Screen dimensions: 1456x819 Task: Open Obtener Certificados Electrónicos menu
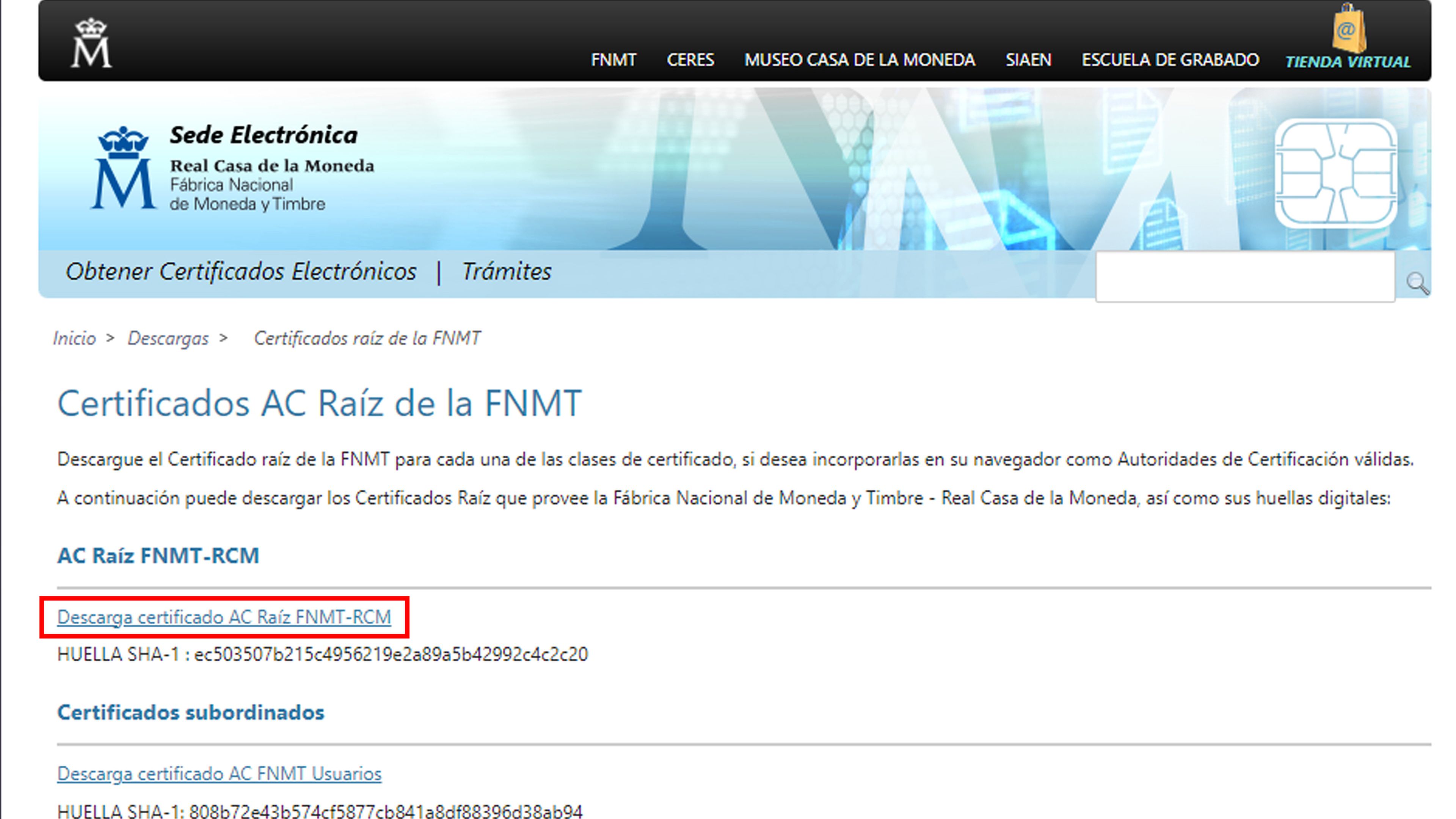tap(241, 272)
